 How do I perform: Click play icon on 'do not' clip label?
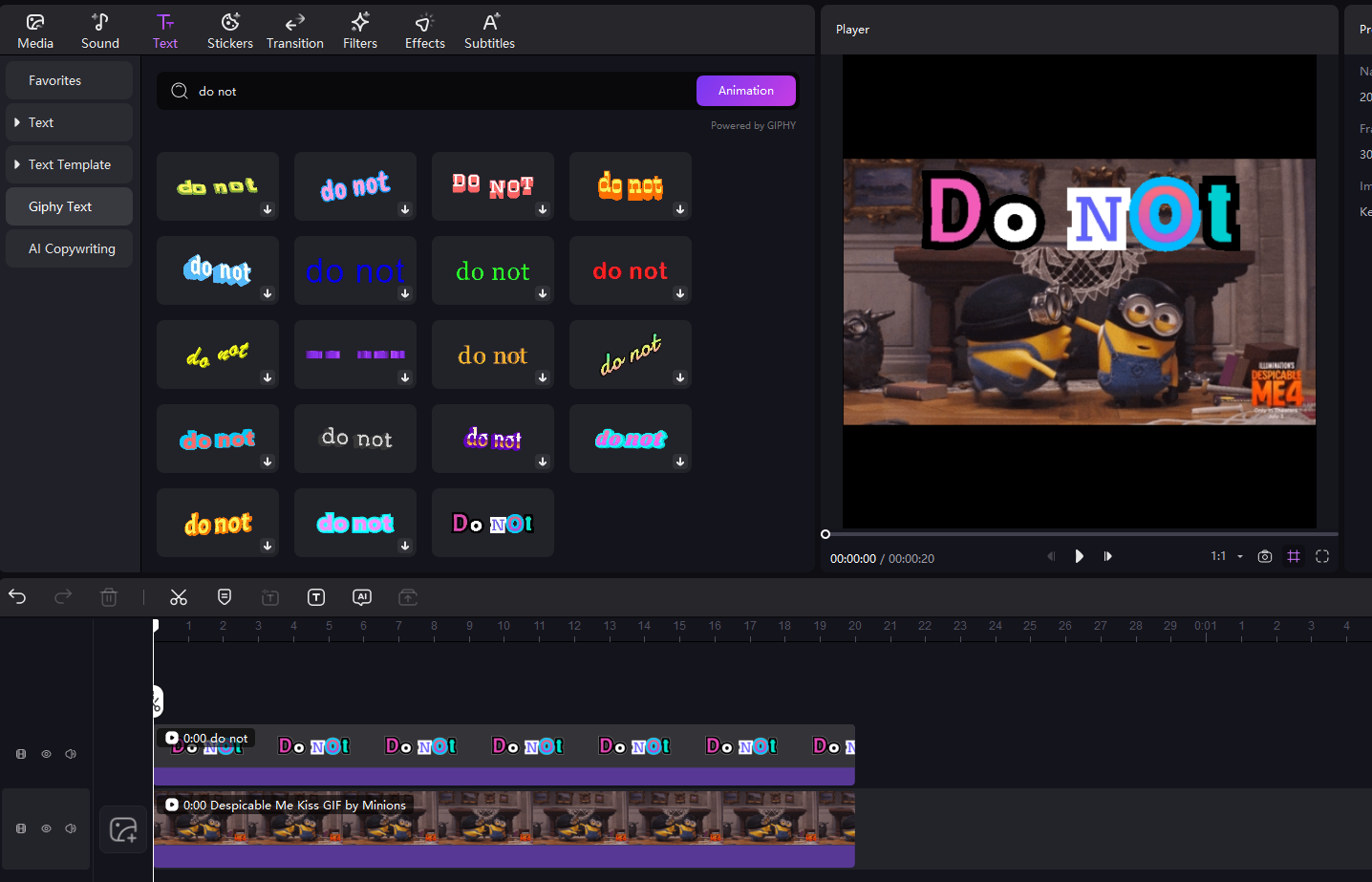(172, 738)
